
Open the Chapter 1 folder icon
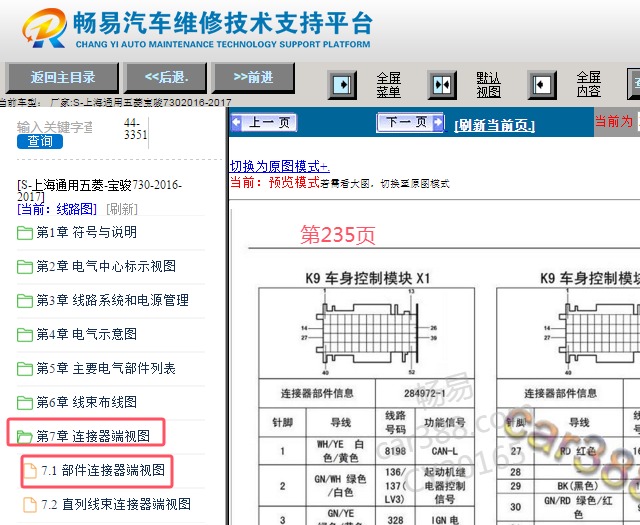(x=25, y=233)
